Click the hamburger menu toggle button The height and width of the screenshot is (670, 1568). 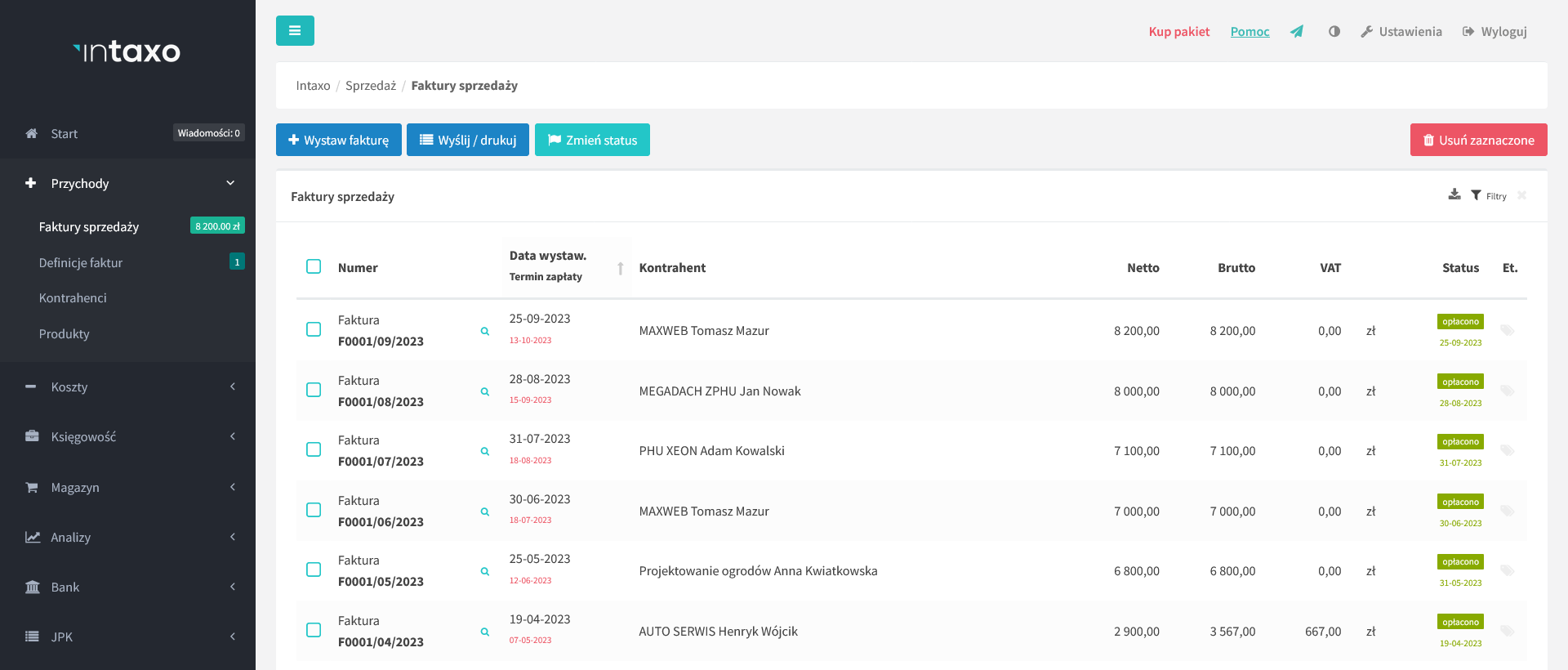295,31
